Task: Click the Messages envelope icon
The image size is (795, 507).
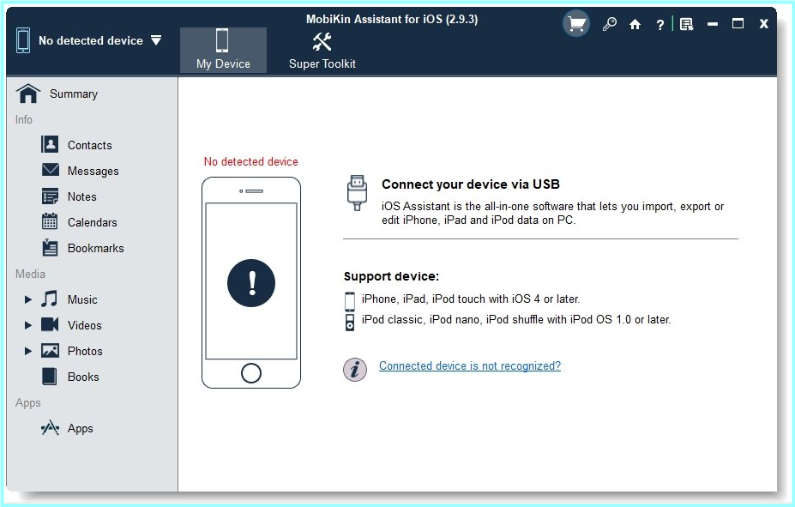Action: [50, 170]
